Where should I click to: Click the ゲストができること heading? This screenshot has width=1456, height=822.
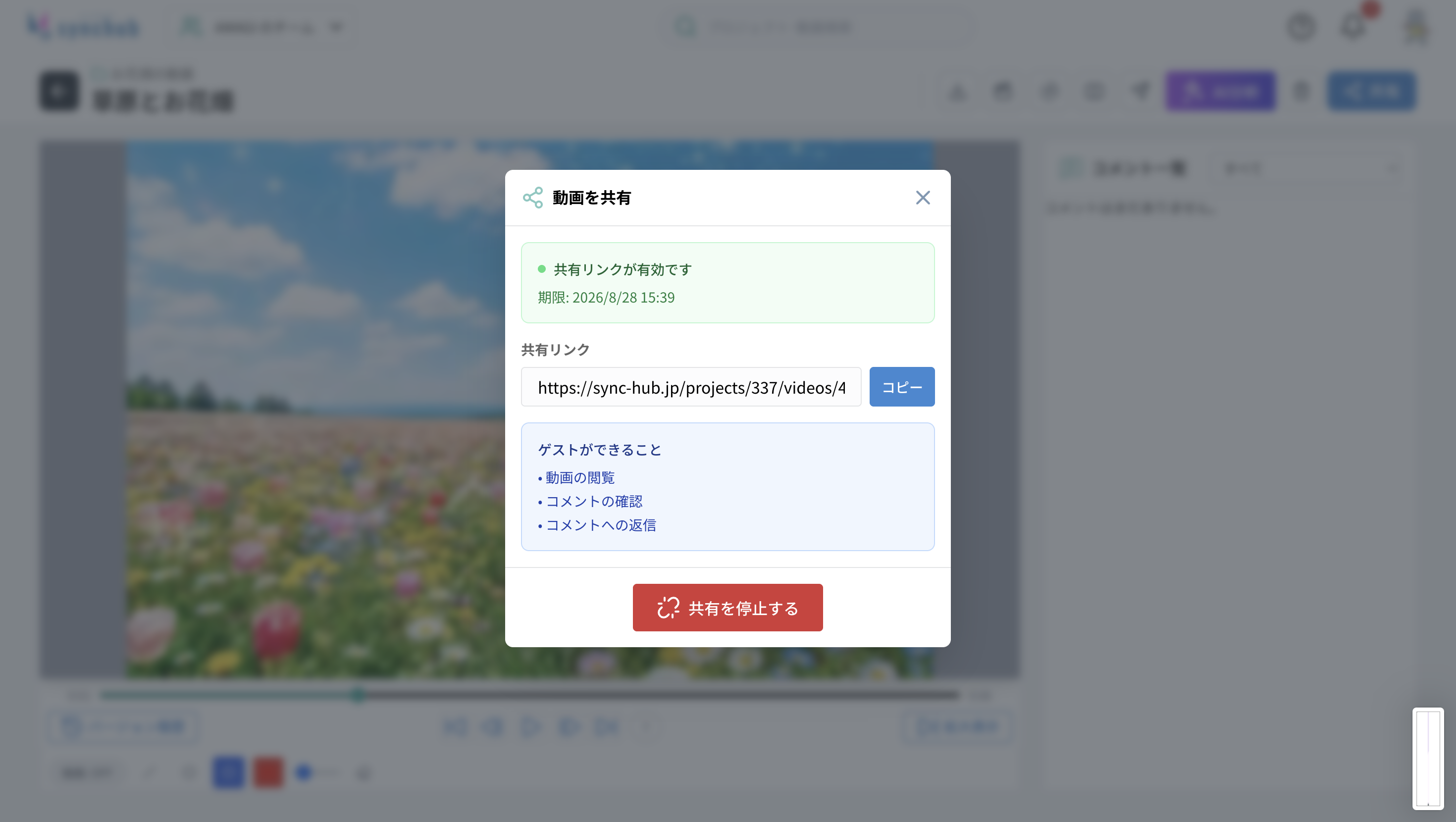(600, 450)
